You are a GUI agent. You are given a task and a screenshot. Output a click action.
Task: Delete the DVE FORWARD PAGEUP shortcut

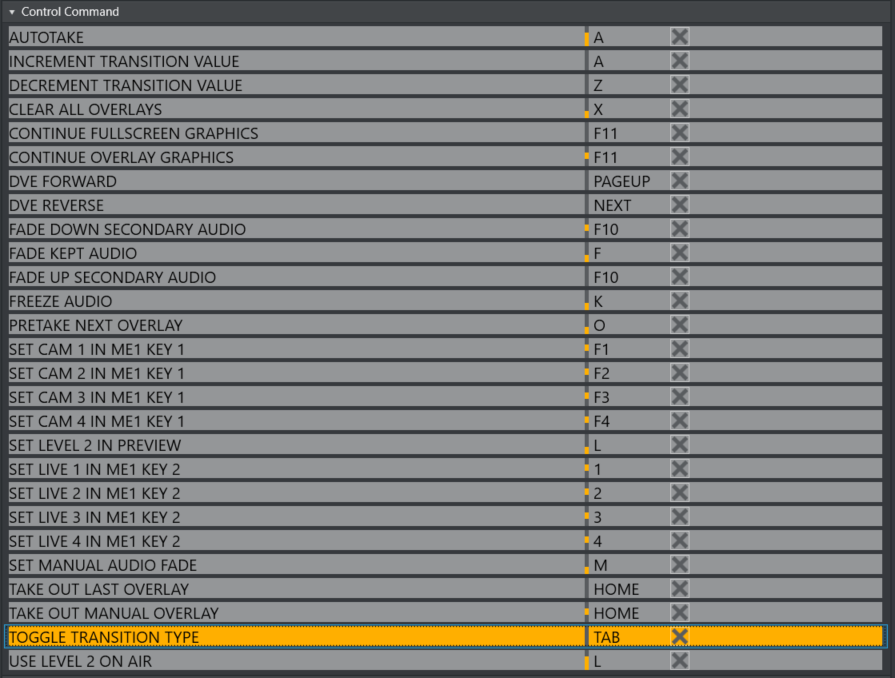tap(679, 181)
